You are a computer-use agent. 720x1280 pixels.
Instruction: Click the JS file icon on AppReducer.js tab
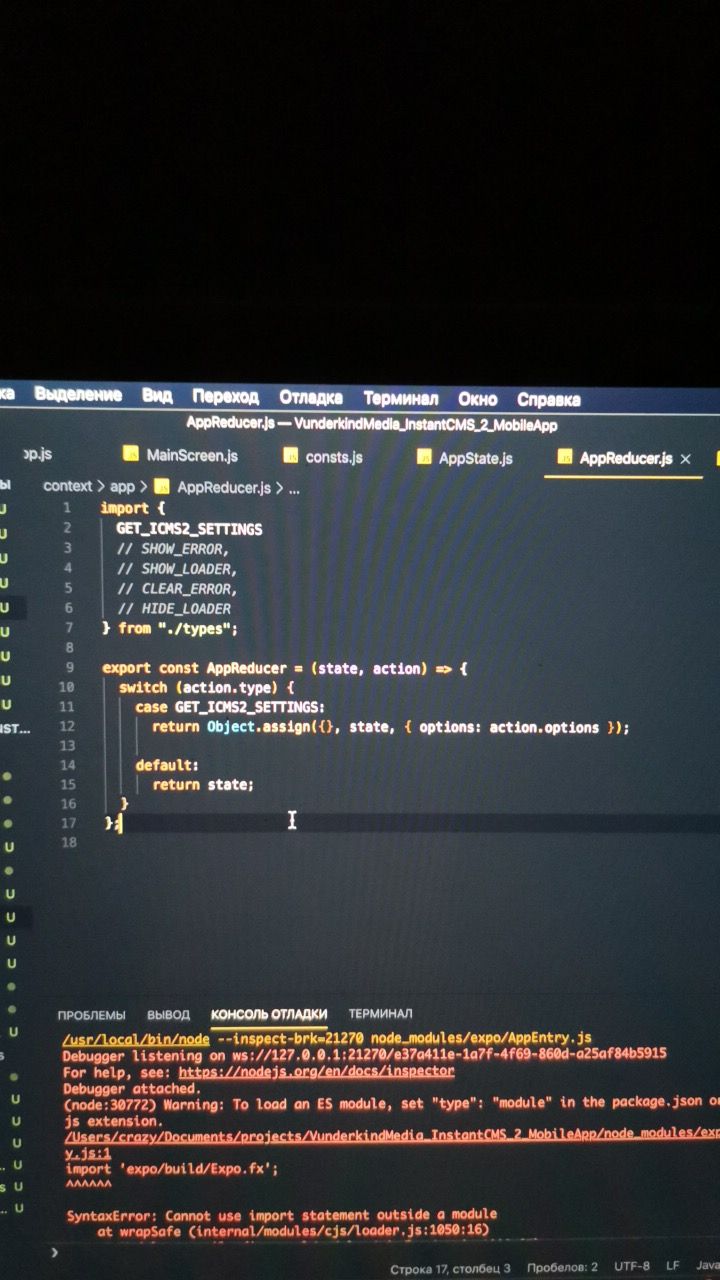pos(564,457)
